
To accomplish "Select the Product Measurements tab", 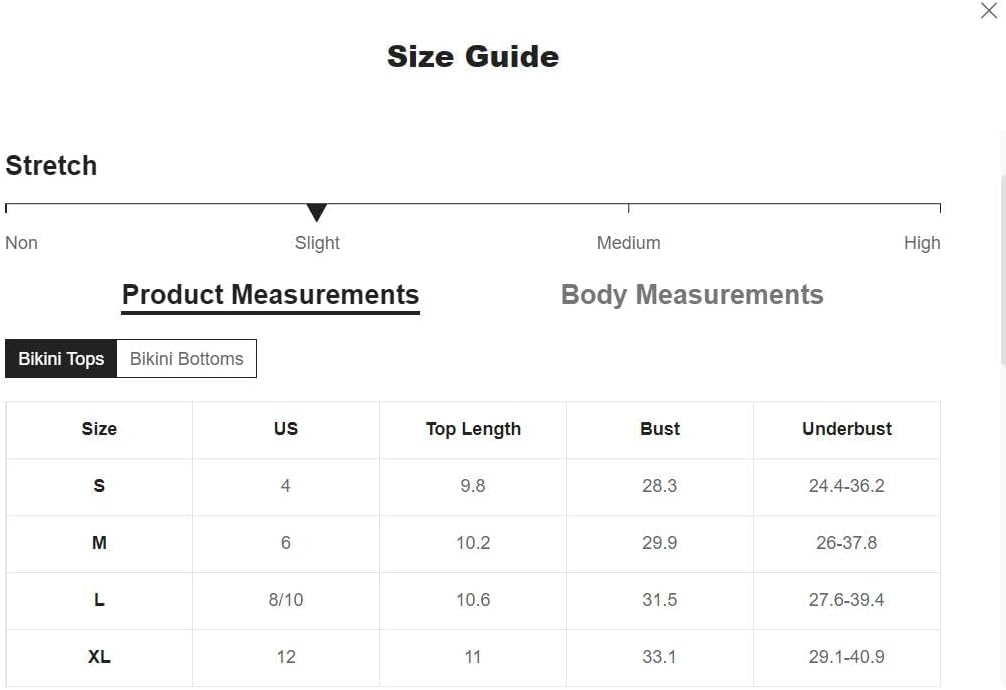I will point(270,295).
